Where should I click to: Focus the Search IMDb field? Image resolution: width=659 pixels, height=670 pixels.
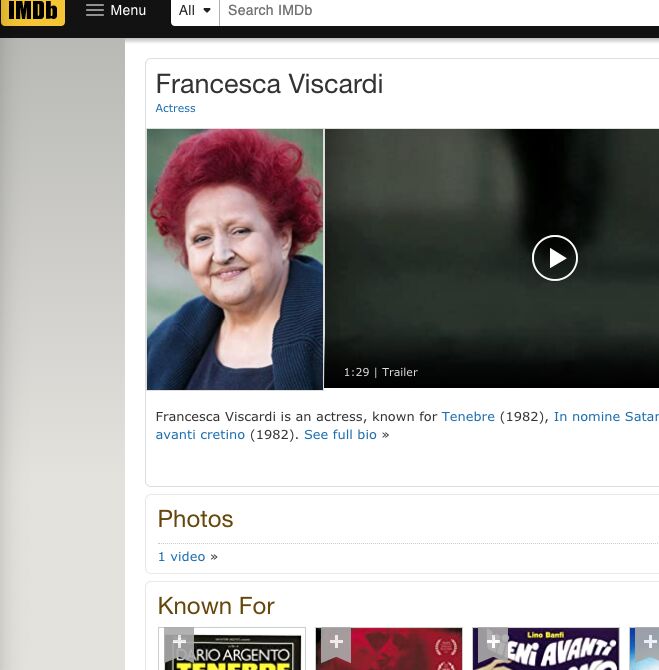pos(439,11)
